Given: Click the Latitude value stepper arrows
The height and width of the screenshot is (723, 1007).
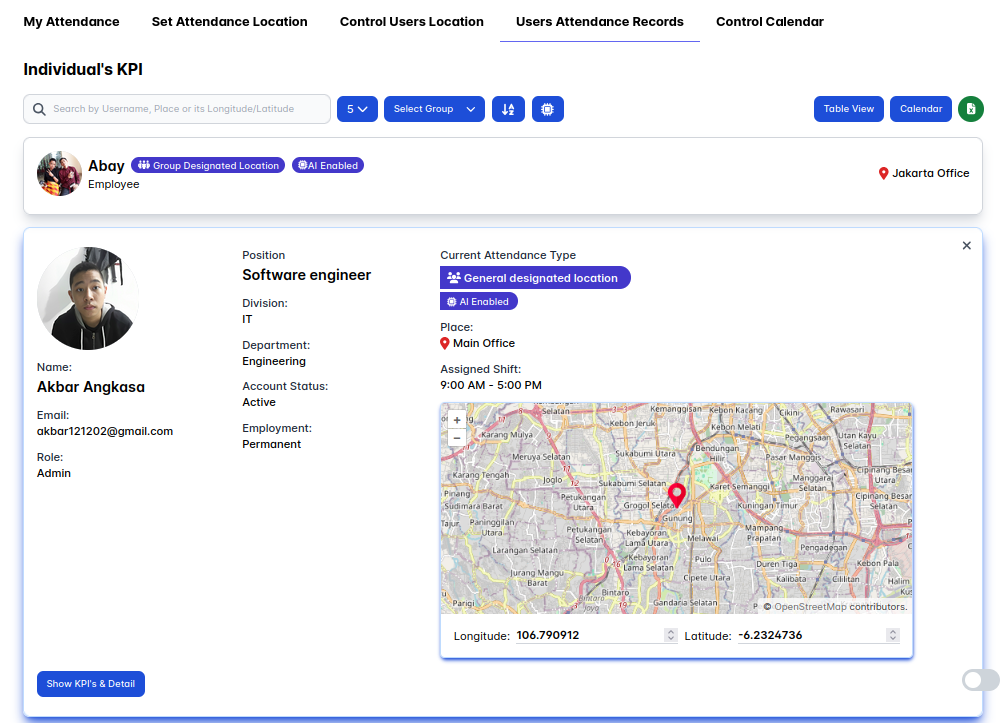Looking at the screenshot, I should click(x=893, y=635).
